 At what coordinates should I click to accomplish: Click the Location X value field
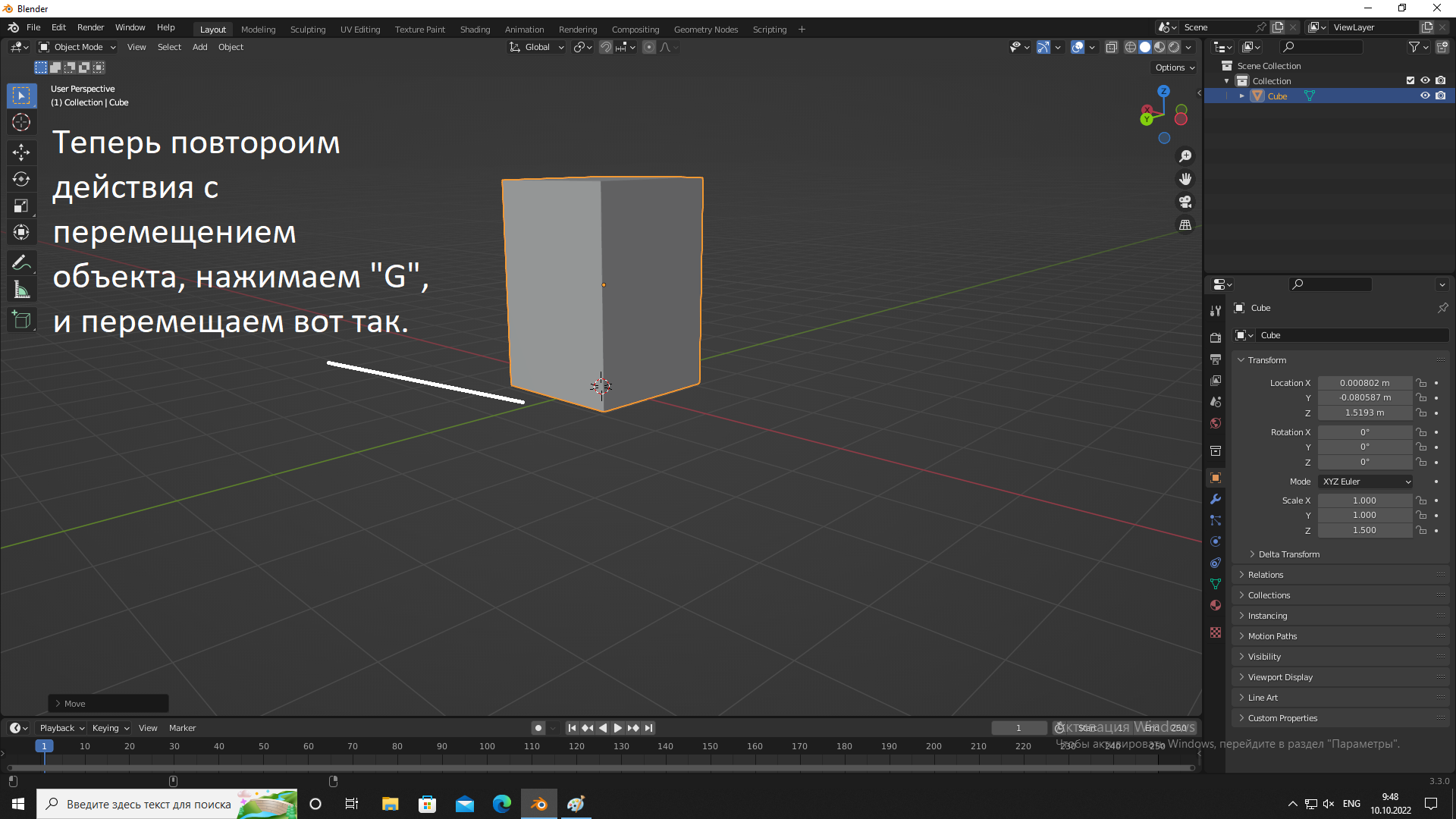pos(1365,383)
